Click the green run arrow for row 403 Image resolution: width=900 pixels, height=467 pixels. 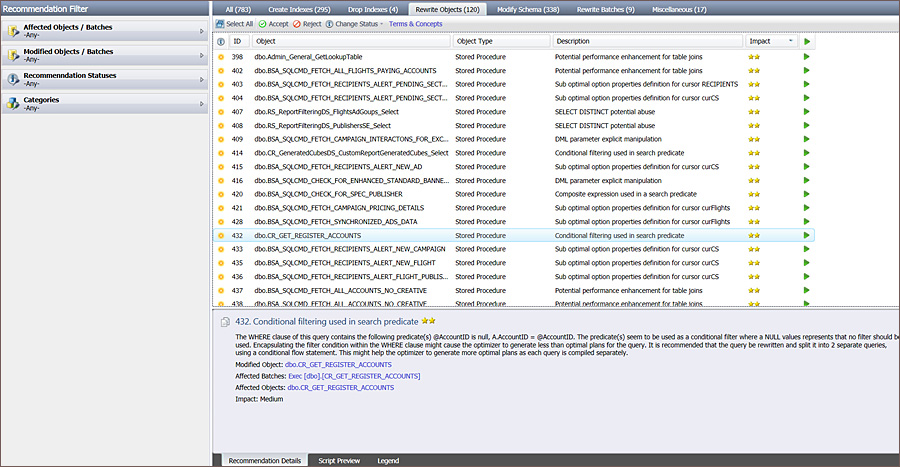806,84
